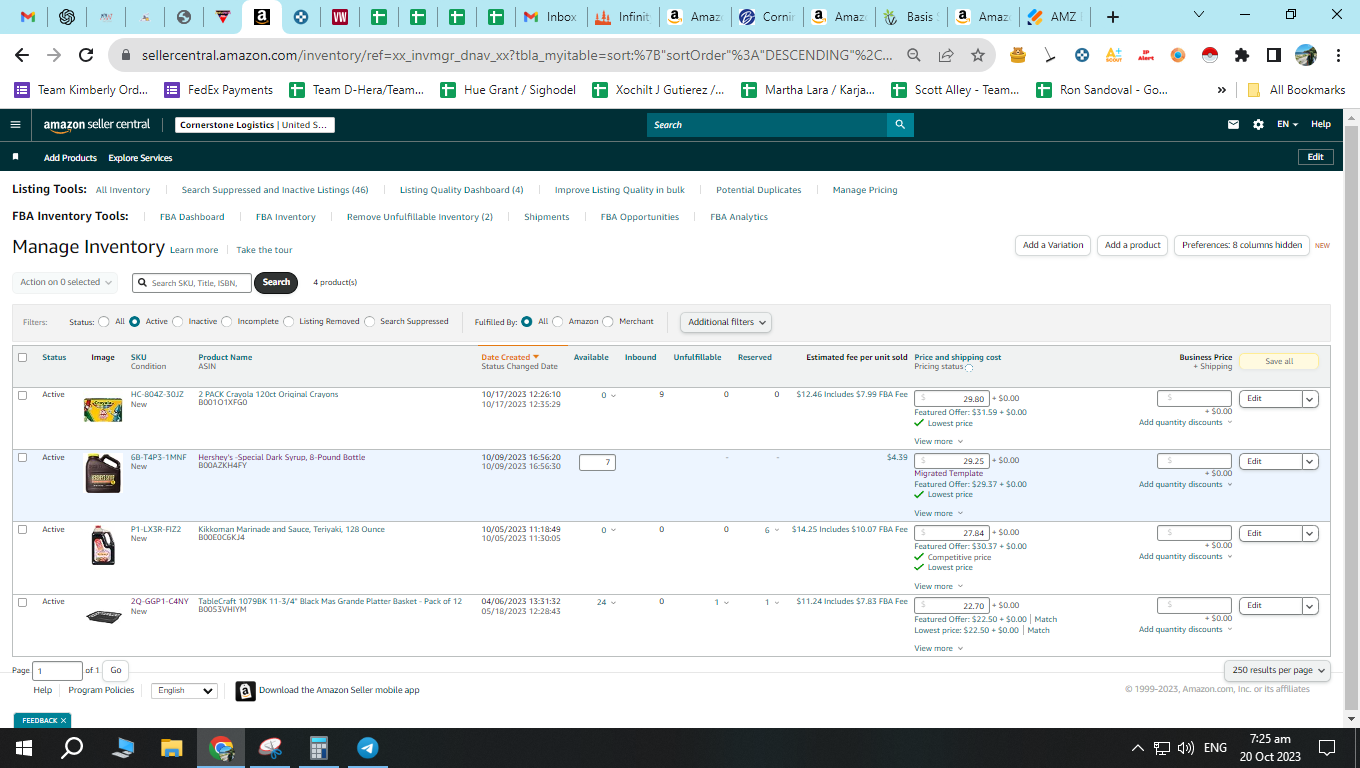Click the Add a product button
Viewport: 1360px width, 768px height.
coord(1133,245)
